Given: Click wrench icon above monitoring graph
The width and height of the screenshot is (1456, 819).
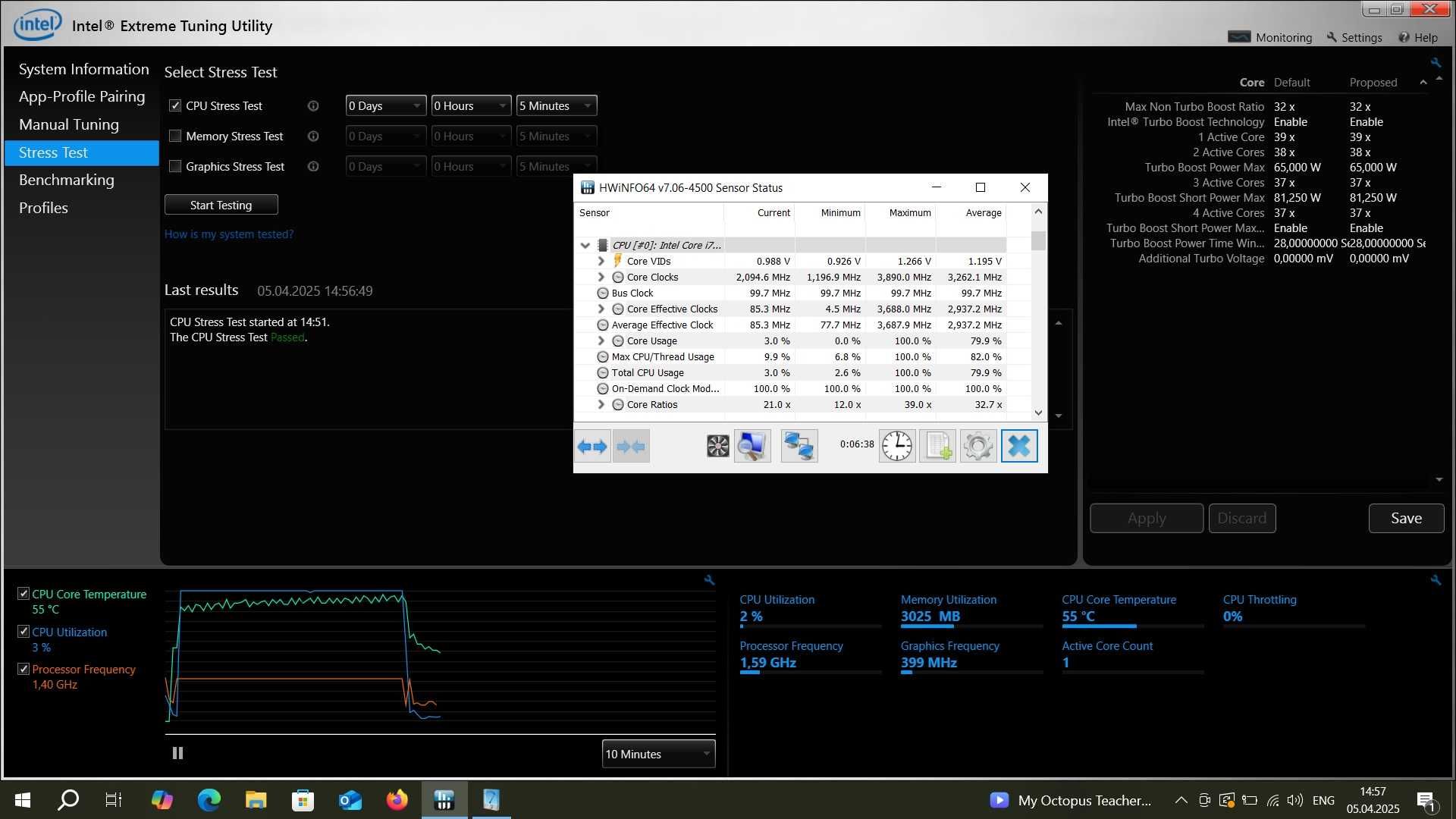Looking at the screenshot, I should (709, 580).
